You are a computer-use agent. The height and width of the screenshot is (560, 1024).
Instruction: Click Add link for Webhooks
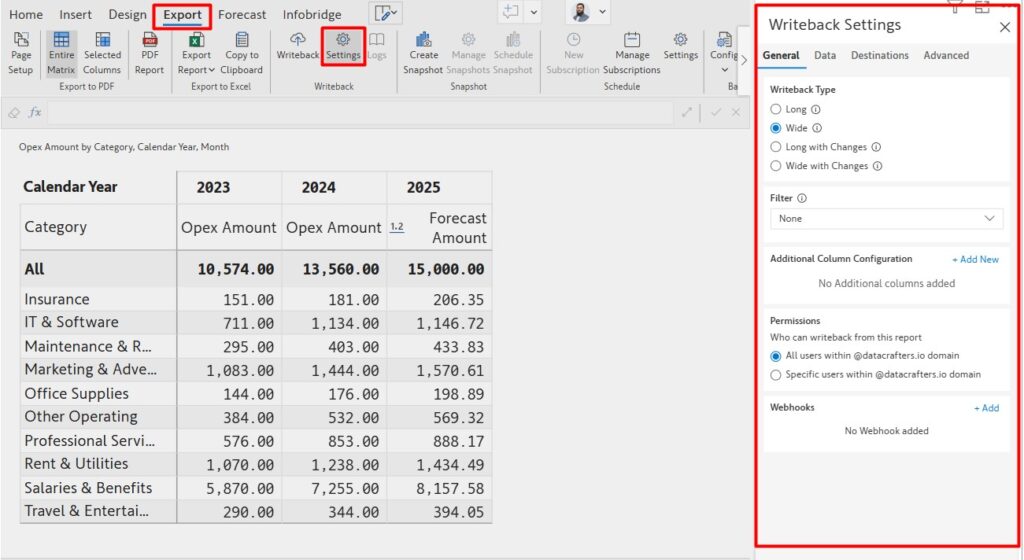(986, 408)
